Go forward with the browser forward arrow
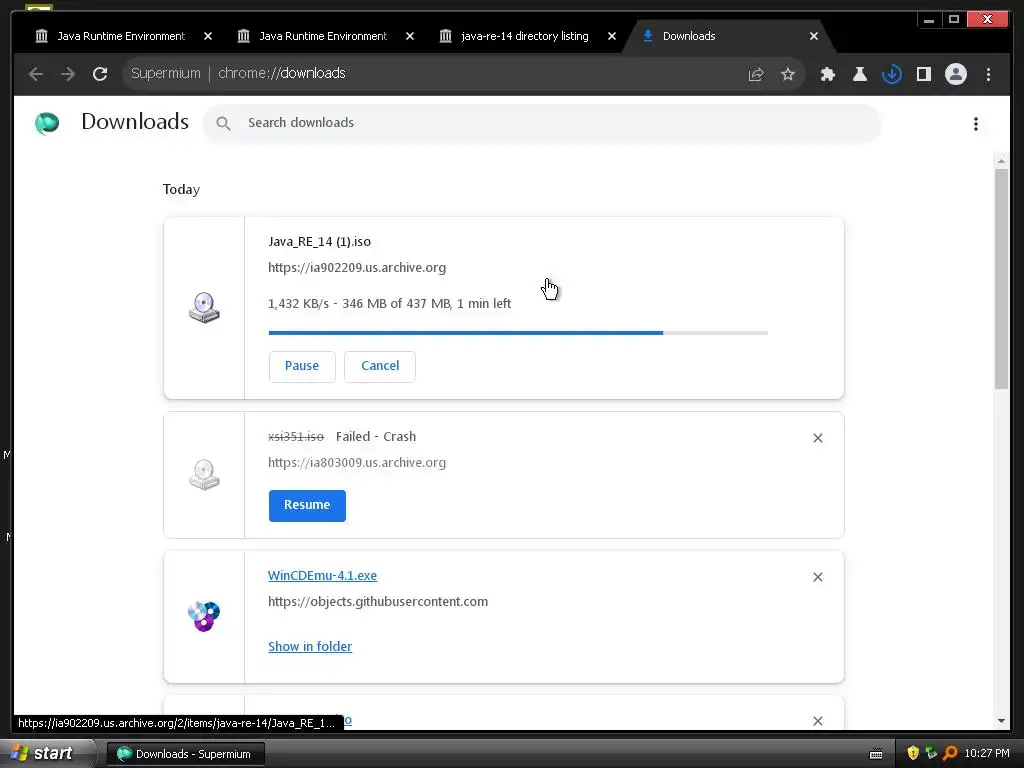 (x=68, y=74)
